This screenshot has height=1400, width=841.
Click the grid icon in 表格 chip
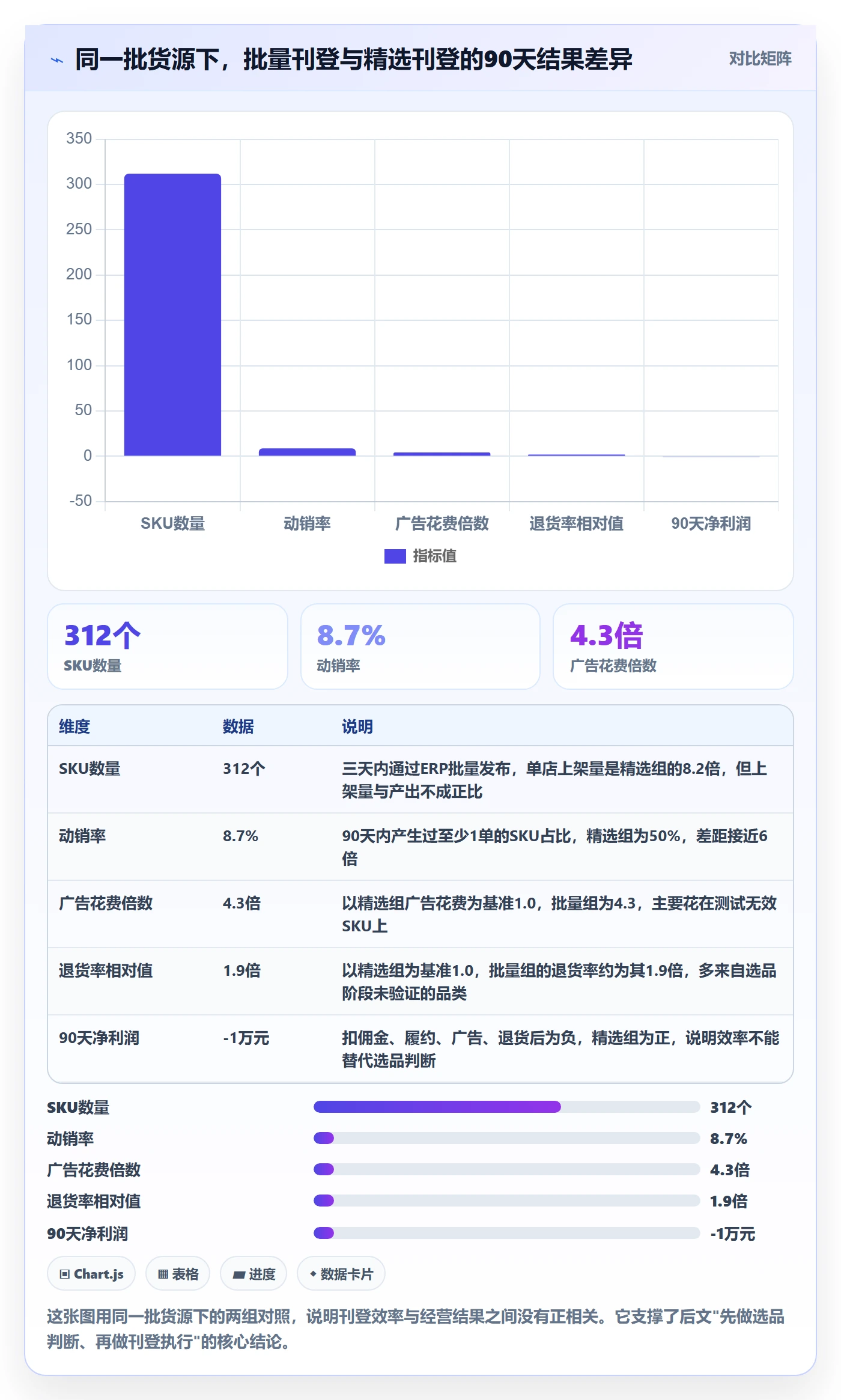tap(163, 1274)
